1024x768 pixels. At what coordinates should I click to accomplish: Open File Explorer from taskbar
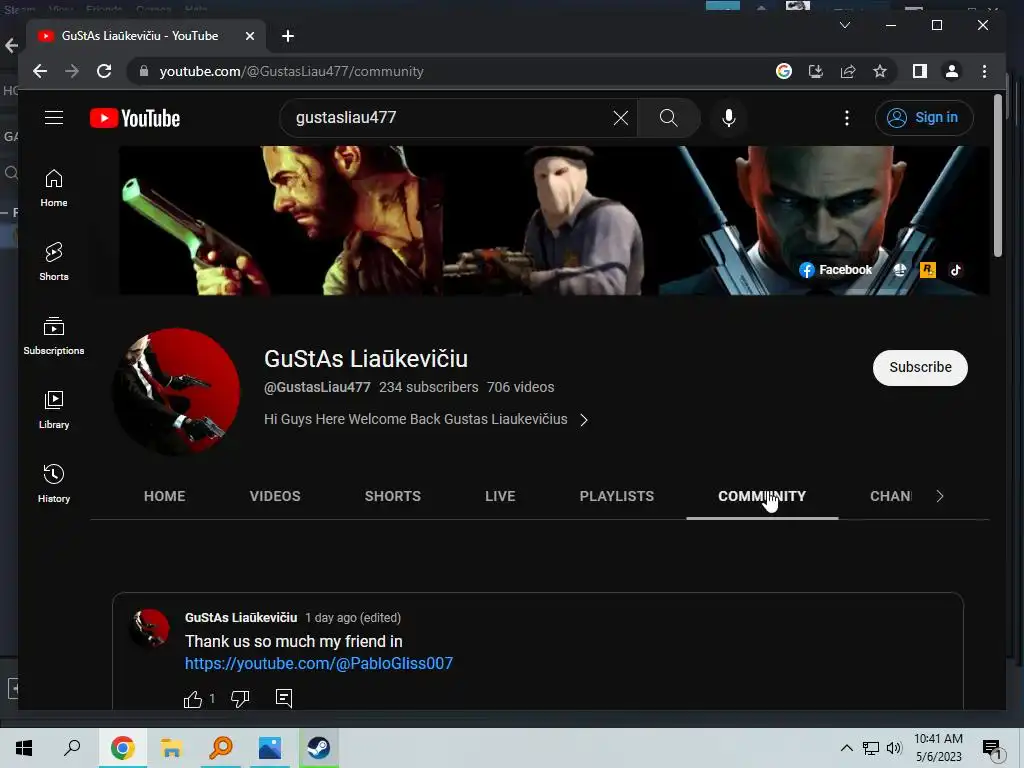(171, 748)
